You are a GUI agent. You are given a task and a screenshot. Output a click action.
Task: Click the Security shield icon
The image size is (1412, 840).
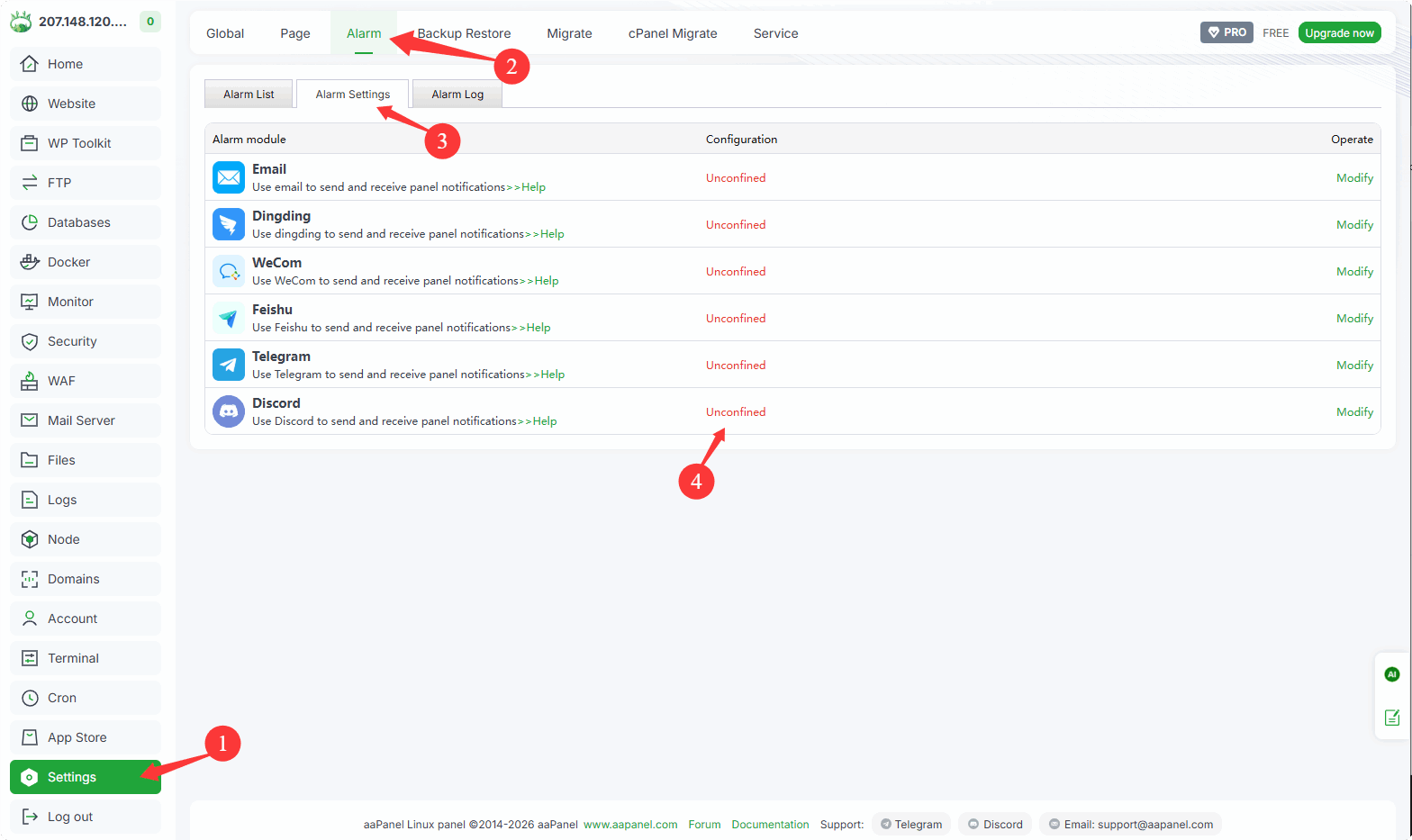coord(30,341)
